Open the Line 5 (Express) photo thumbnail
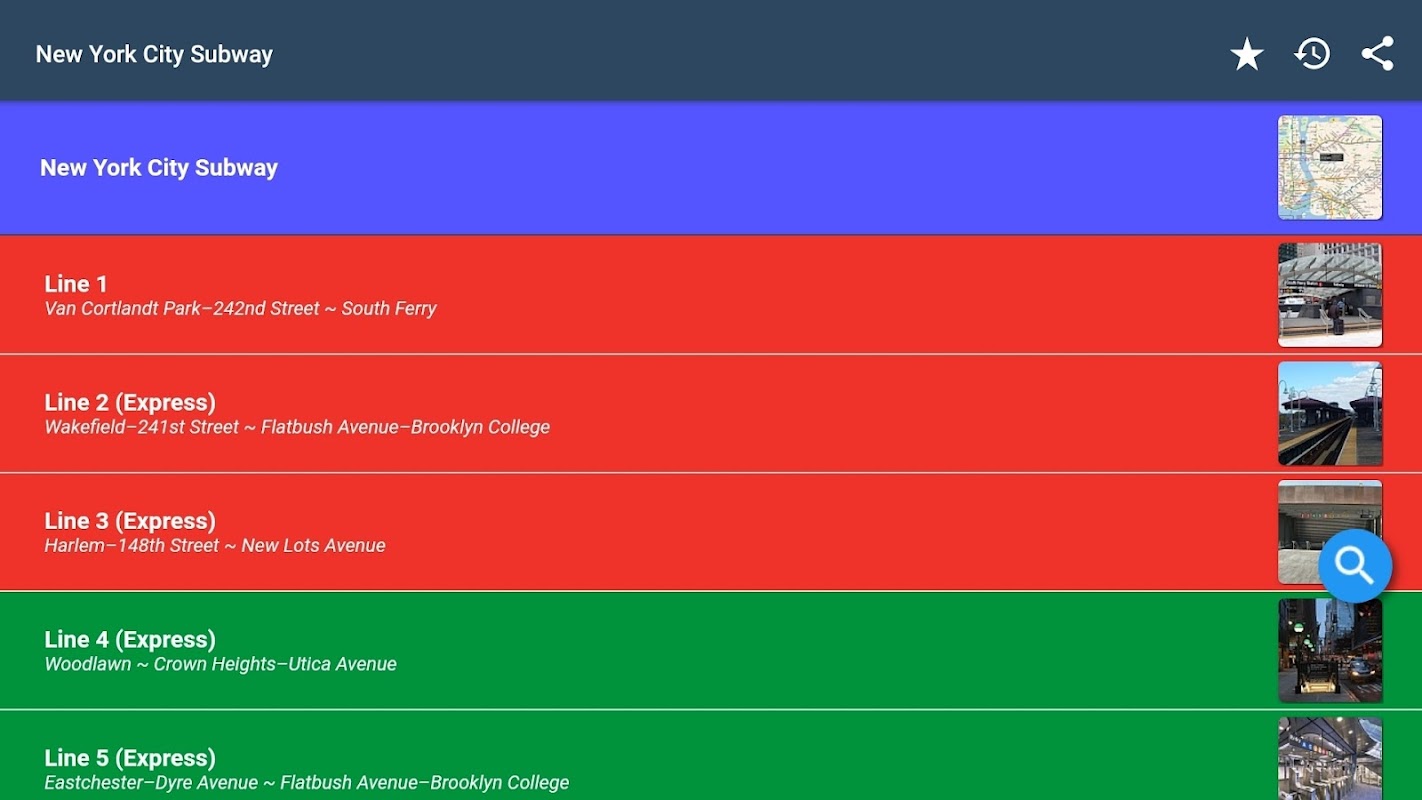This screenshot has height=800, width=1422. (x=1330, y=758)
